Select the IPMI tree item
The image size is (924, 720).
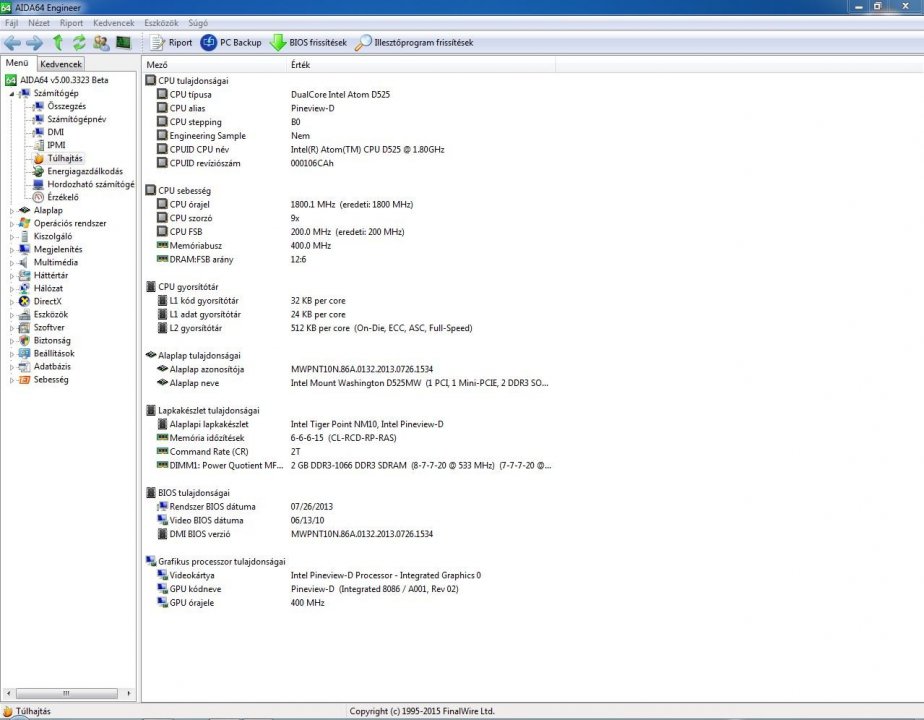(56, 145)
